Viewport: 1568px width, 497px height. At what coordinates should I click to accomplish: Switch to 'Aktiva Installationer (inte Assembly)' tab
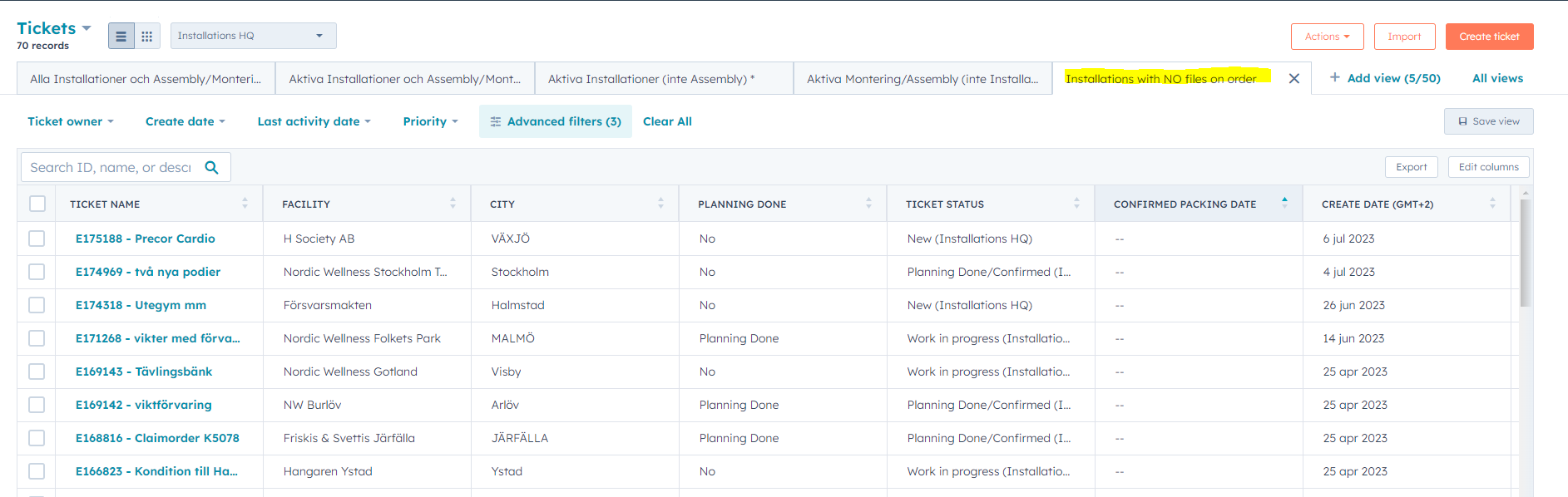(650, 79)
